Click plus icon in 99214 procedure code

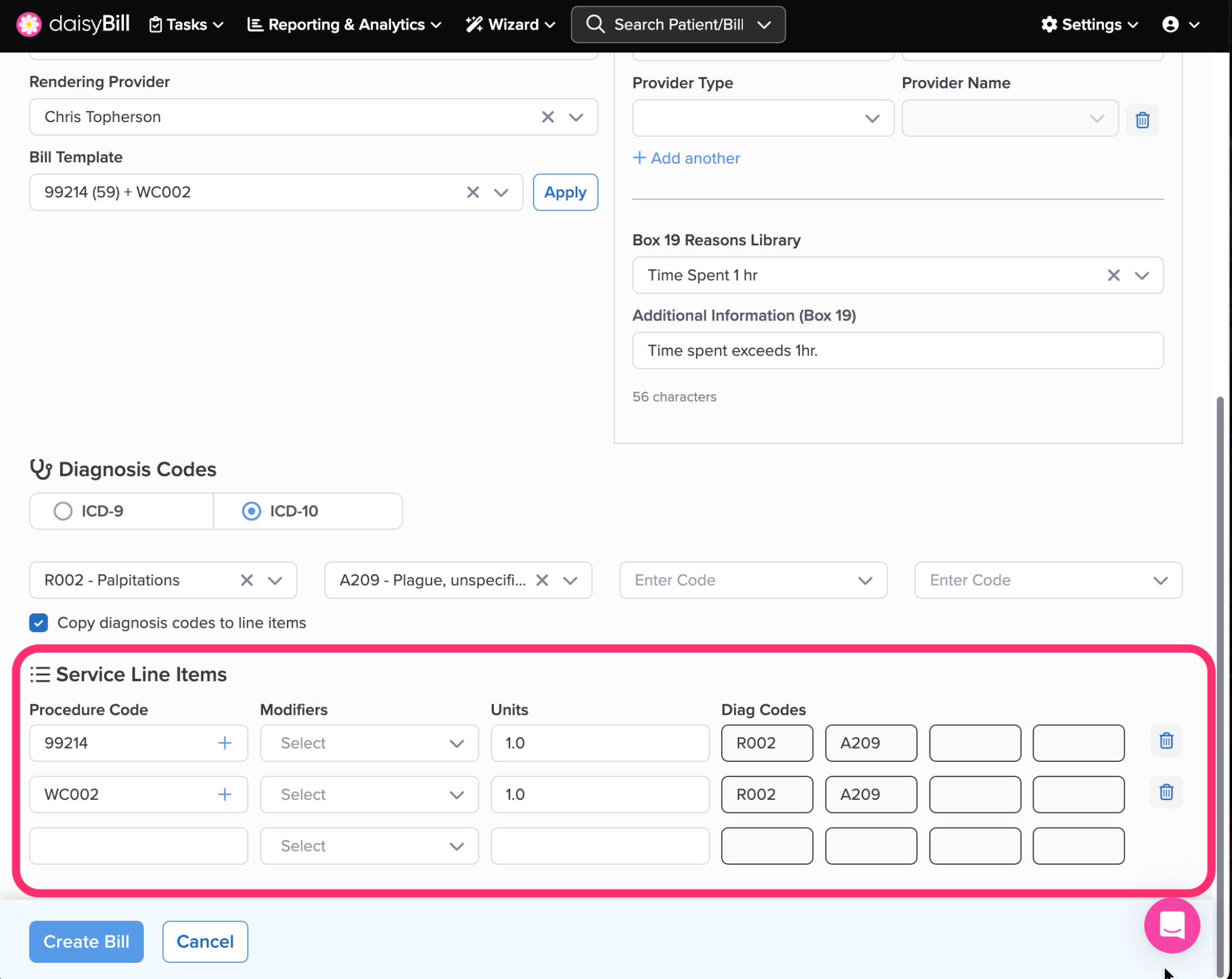224,743
